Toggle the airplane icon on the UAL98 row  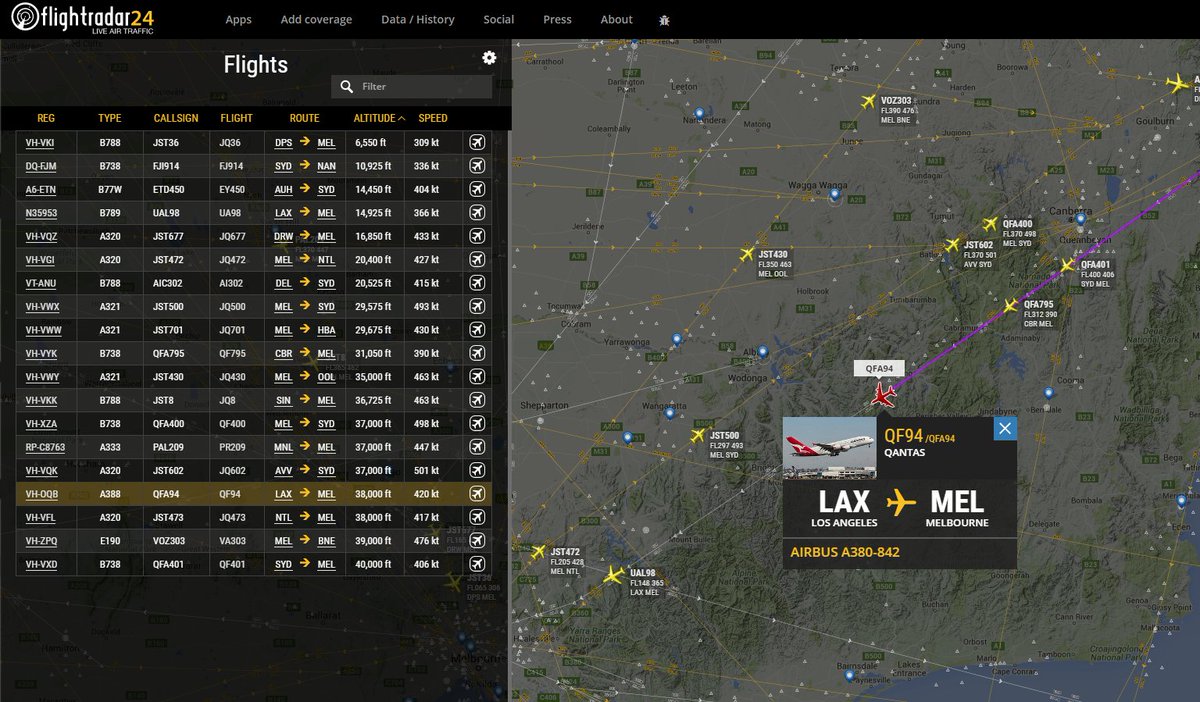pos(477,212)
